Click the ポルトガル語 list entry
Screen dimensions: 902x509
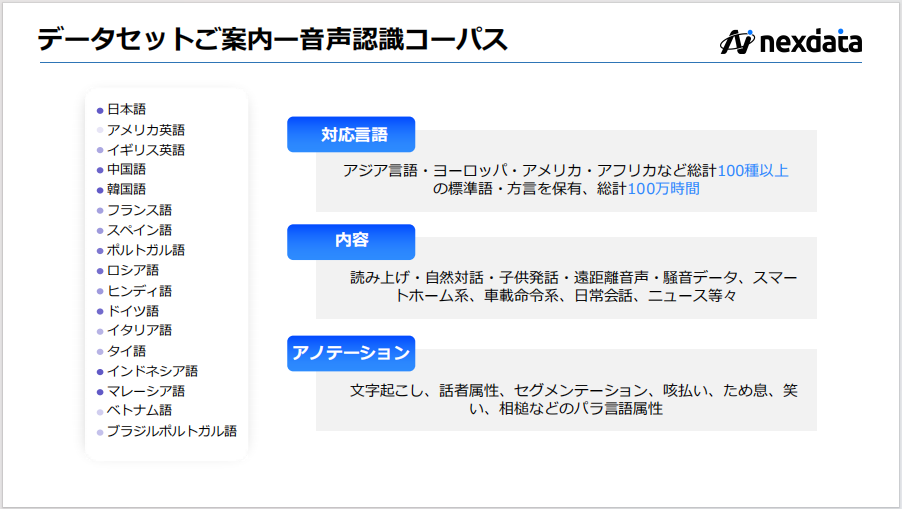click(x=146, y=250)
